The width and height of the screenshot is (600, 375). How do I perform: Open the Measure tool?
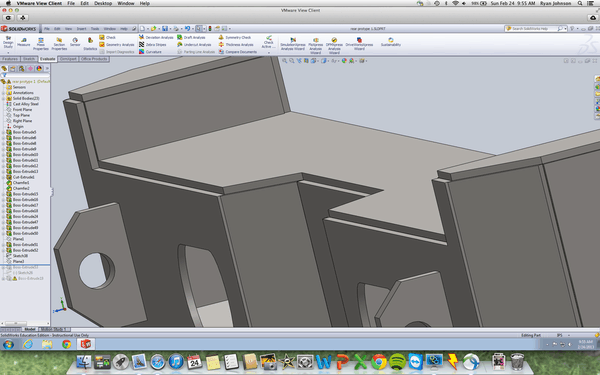[23, 42]
